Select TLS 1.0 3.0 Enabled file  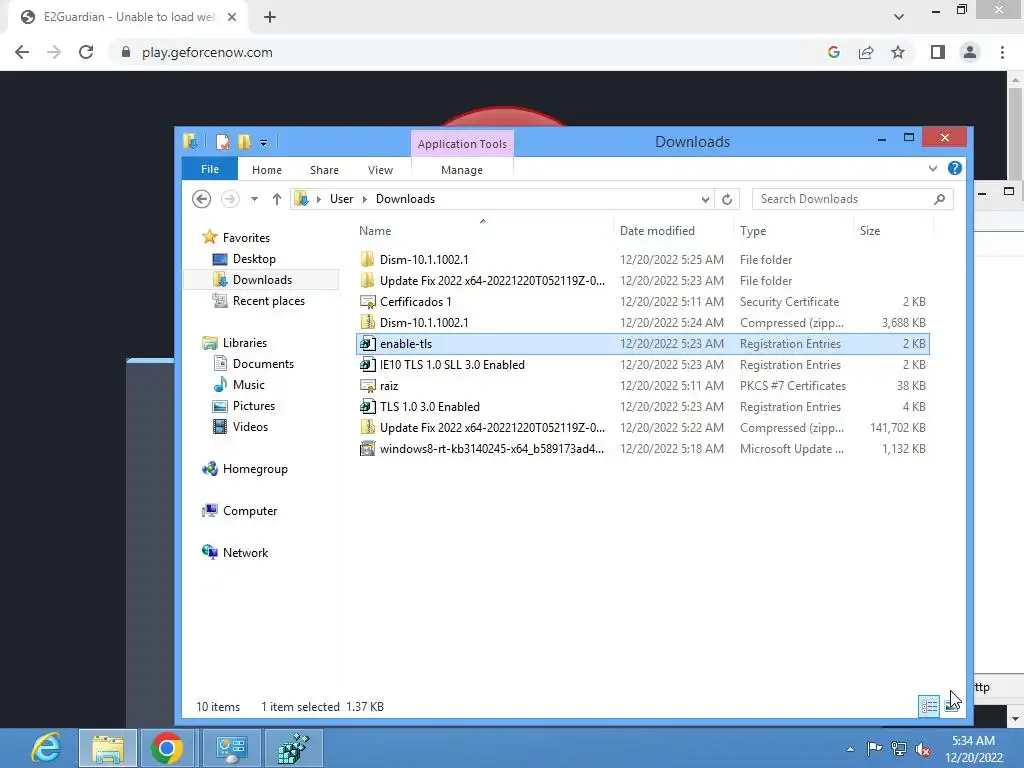pos(643,406)
